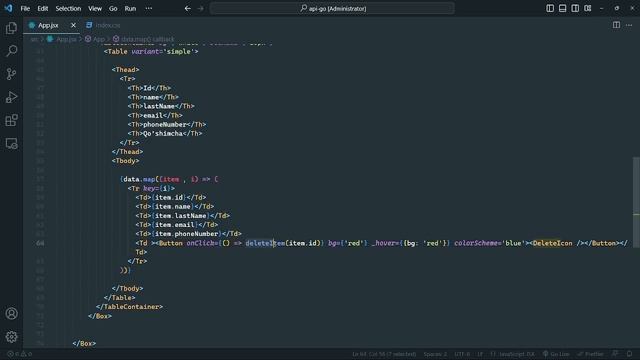Open the Run and Debug view
This screenshot has width=640, height=360.
(x=11, y=97)
